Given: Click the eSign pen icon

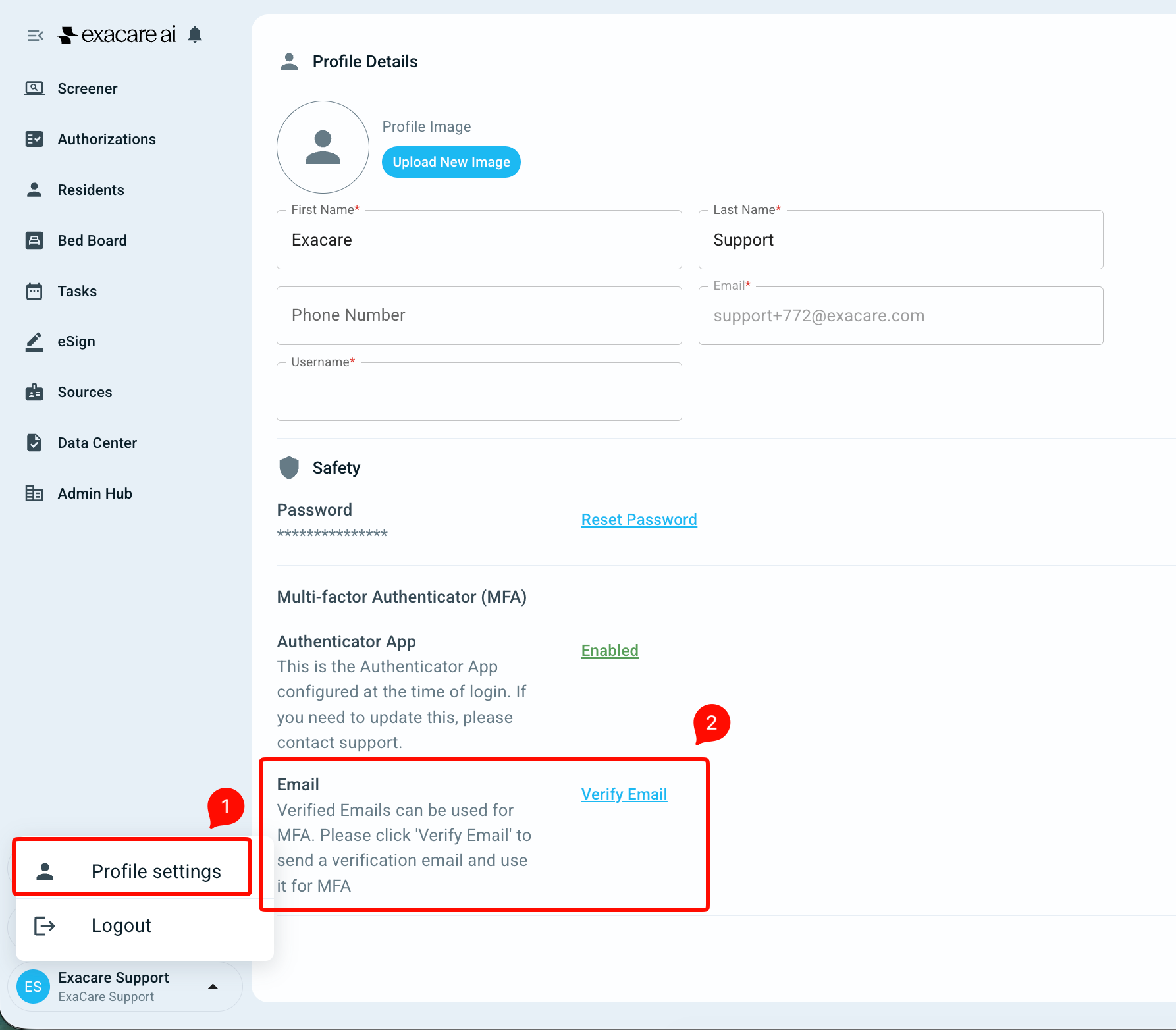Looking at the screenshot, I should pyautogui.click(x=34, y=341).
